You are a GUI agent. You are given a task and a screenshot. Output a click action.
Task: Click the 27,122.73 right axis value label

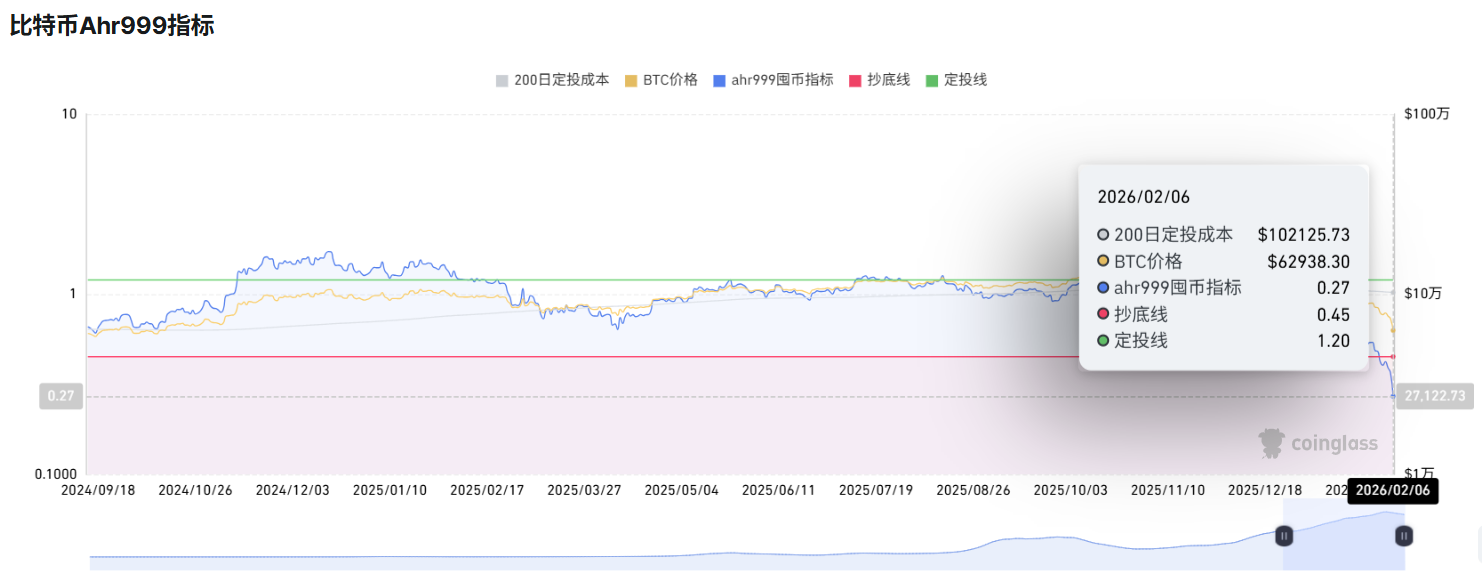[x=1434, y=396]
